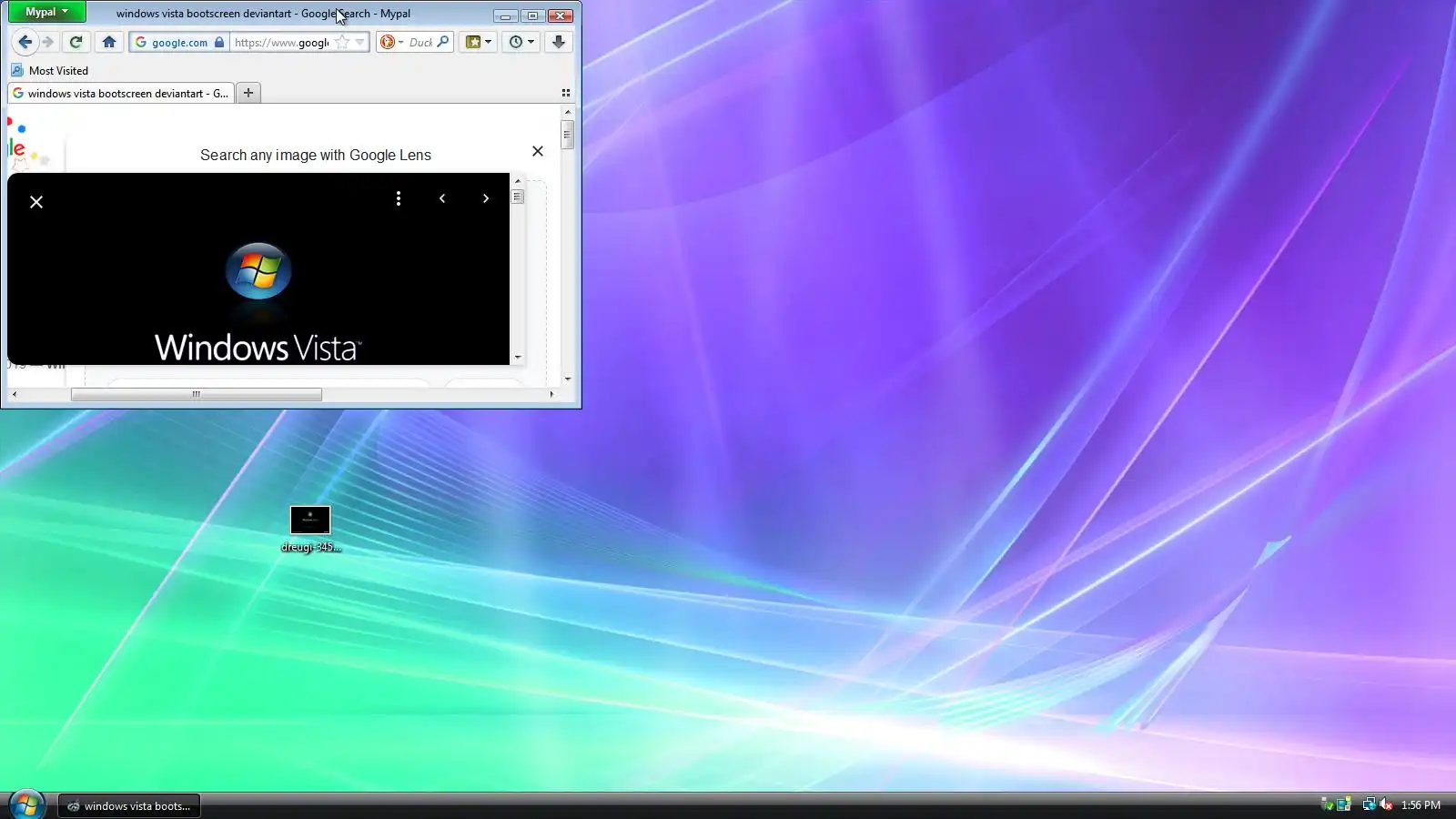Open the green Mypal application menu
Image resolution: width=1456 pixels, height=819 pixels.
pyautogui.click(x=47, y=12)
